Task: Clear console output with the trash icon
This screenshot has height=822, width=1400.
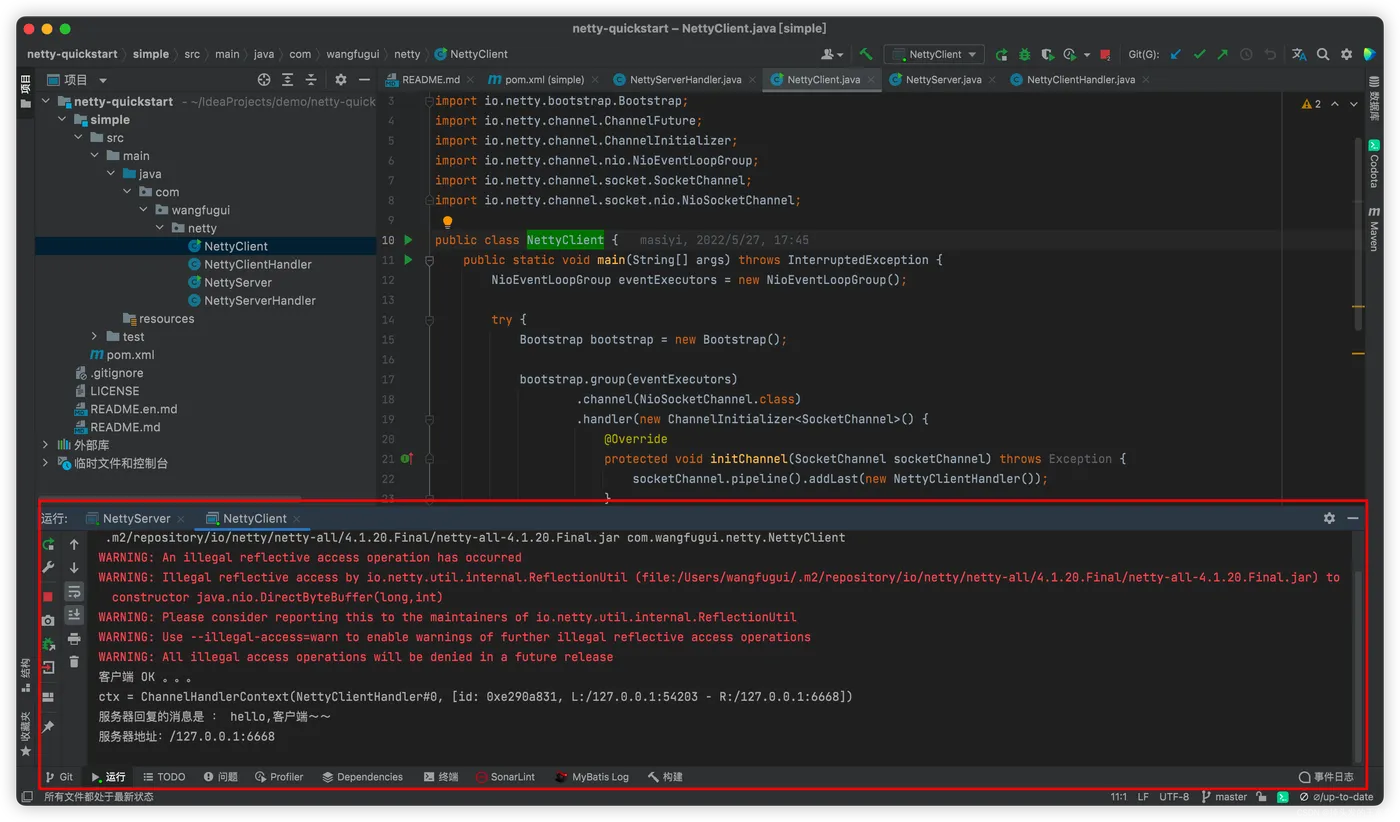Action: [x=74, y=661]
